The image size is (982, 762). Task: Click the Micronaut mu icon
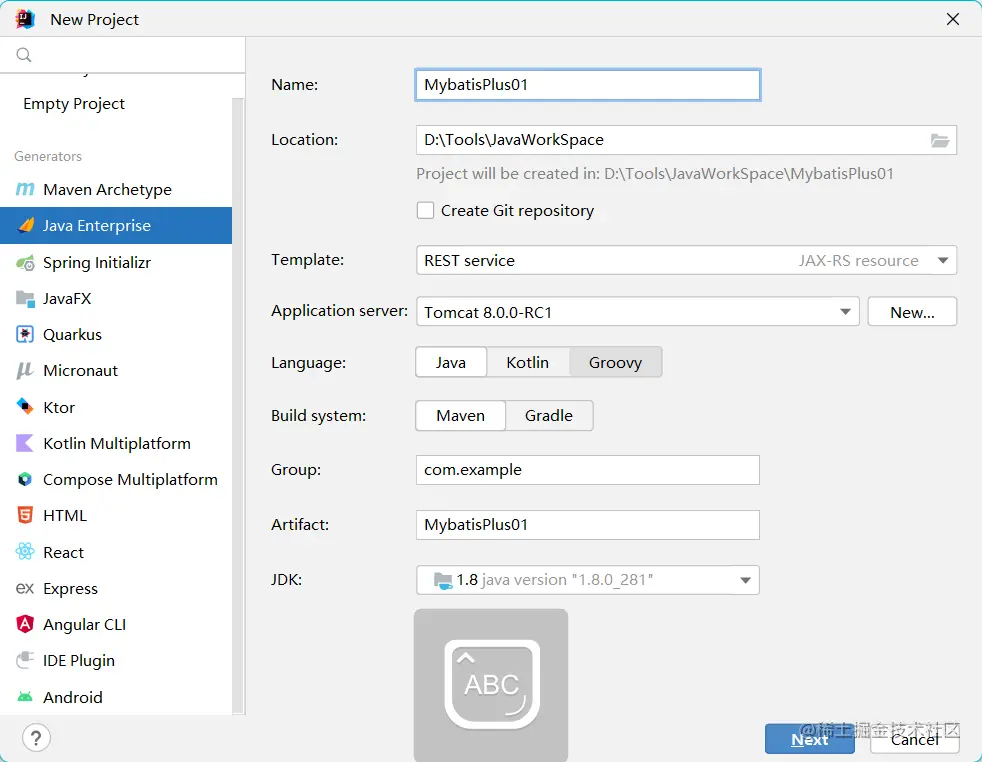[25, 371]
